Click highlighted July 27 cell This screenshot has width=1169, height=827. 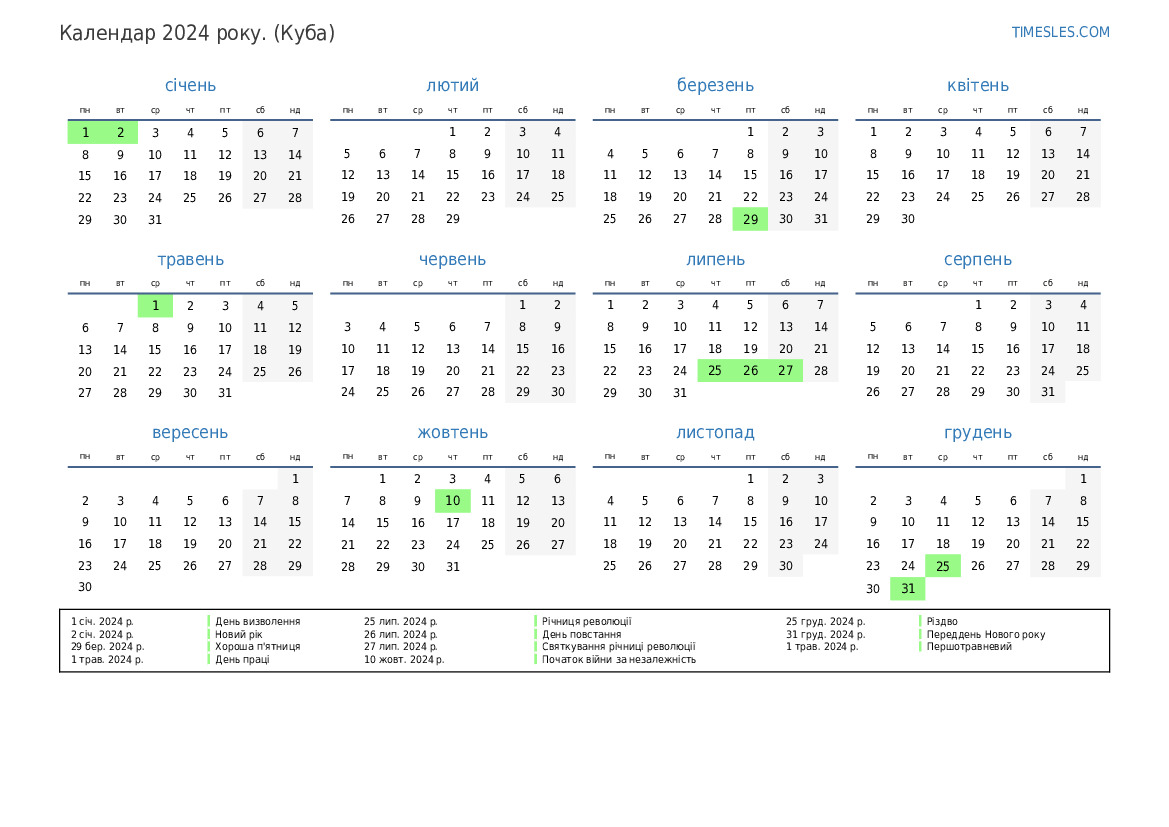[x=785, y=371]
